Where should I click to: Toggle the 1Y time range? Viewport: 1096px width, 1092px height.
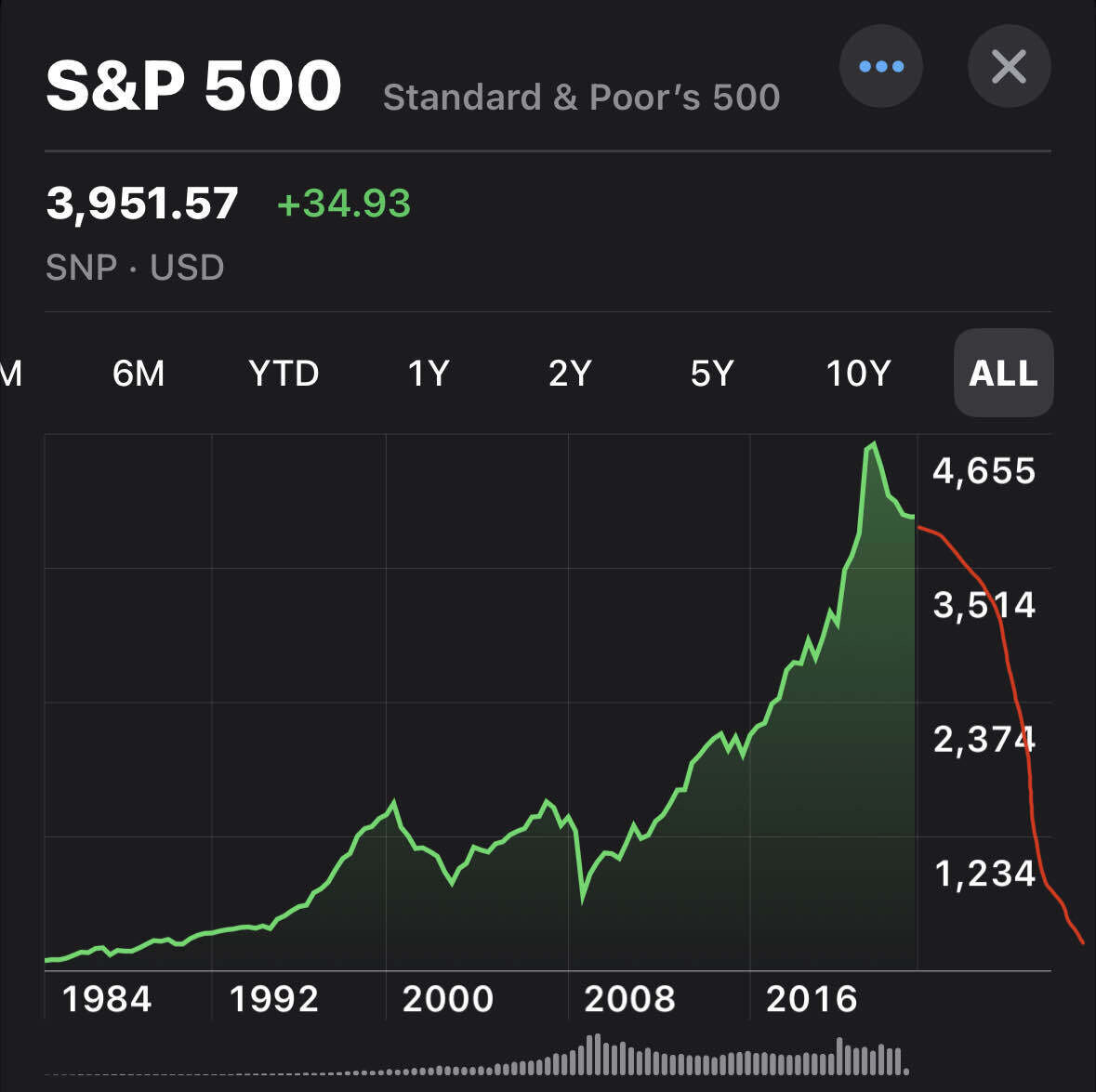[x=429, y=373]
